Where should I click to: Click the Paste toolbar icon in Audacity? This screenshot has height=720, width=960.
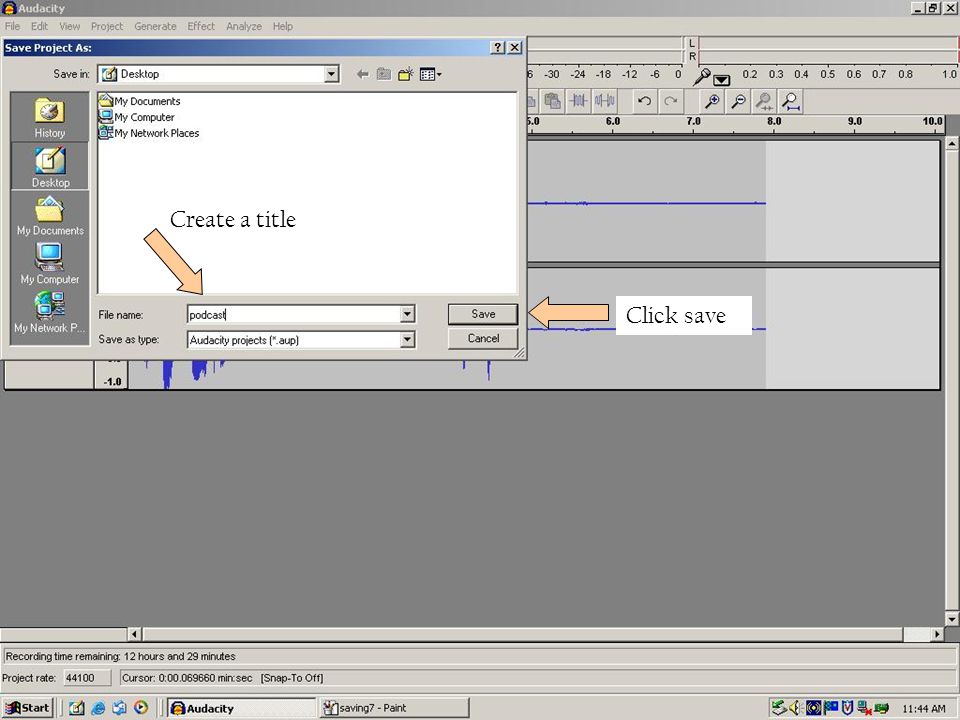click(x=553, y=101)
